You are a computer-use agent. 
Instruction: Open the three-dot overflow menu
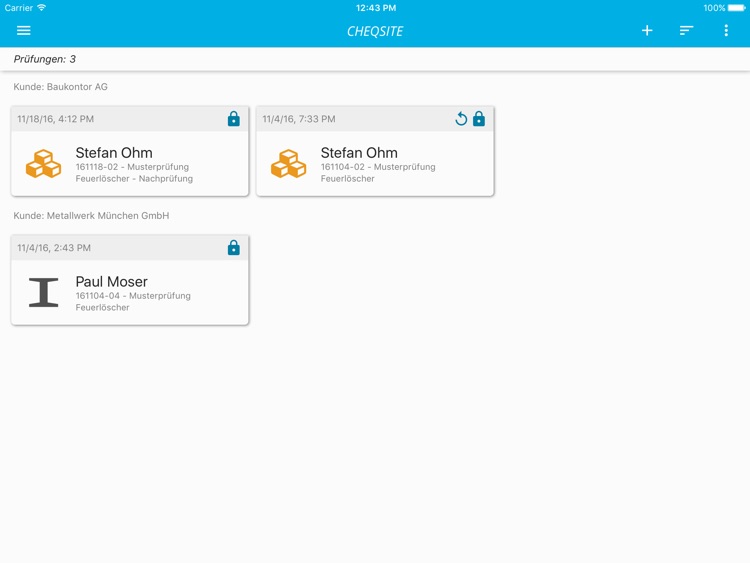[x=726, y=31]
